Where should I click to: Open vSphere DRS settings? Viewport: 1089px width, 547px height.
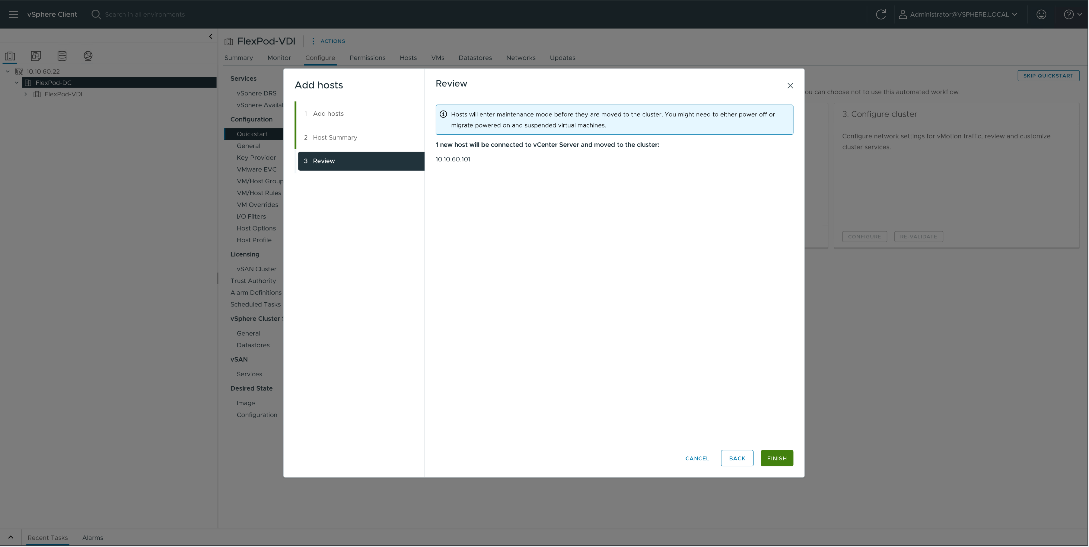pyautogui.click(x=256, y=93)
